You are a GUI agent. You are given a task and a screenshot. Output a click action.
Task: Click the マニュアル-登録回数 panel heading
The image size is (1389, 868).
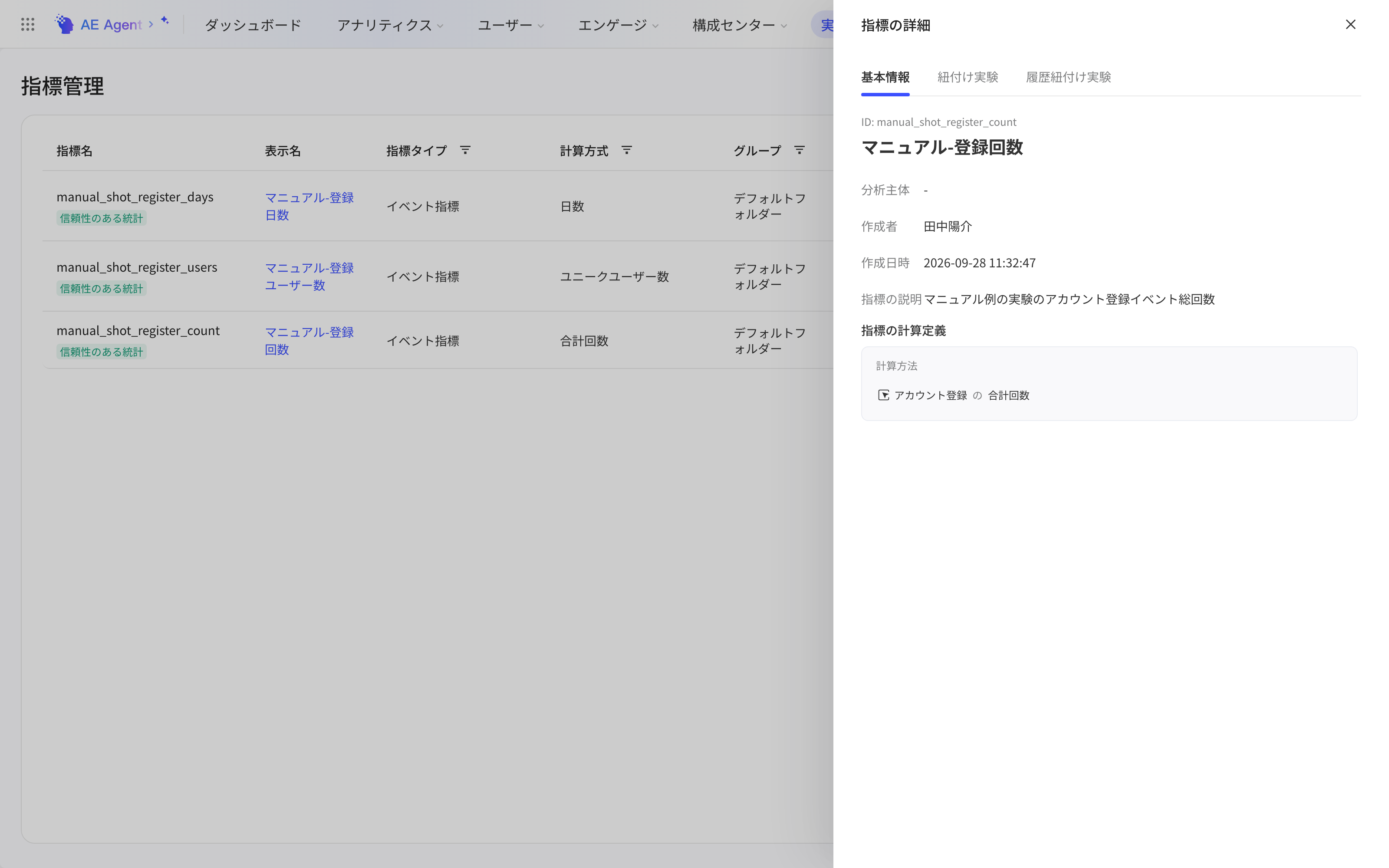coord(942,147)
